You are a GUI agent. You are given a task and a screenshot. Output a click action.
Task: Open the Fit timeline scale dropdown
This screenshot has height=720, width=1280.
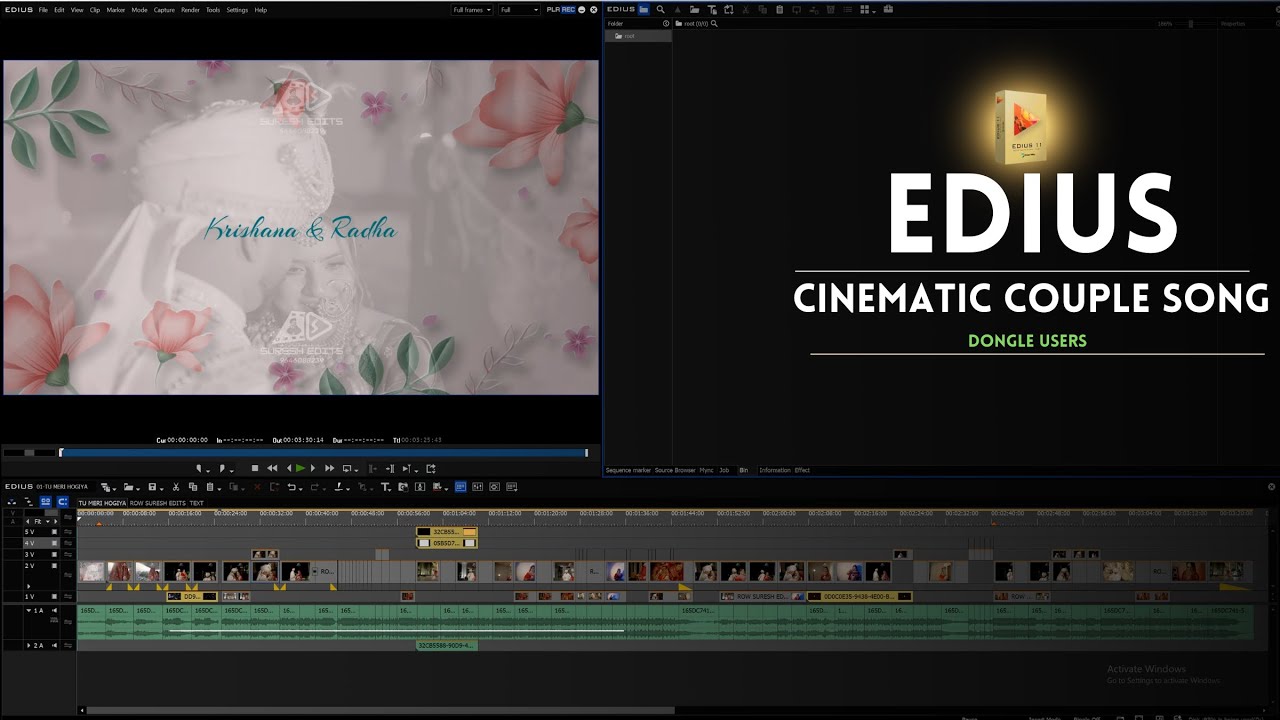tap(48, 522)
